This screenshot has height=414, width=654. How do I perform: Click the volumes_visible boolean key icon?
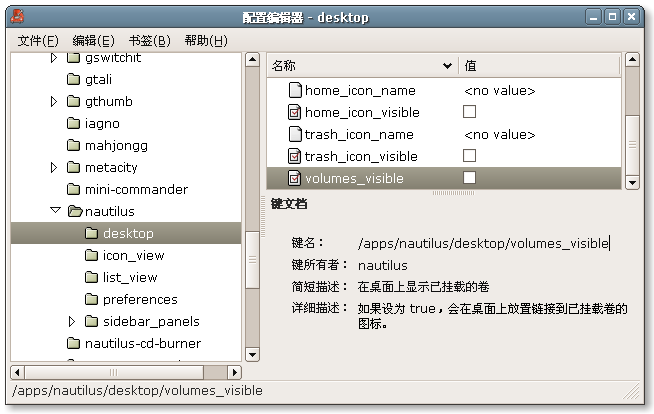(295, 178)
